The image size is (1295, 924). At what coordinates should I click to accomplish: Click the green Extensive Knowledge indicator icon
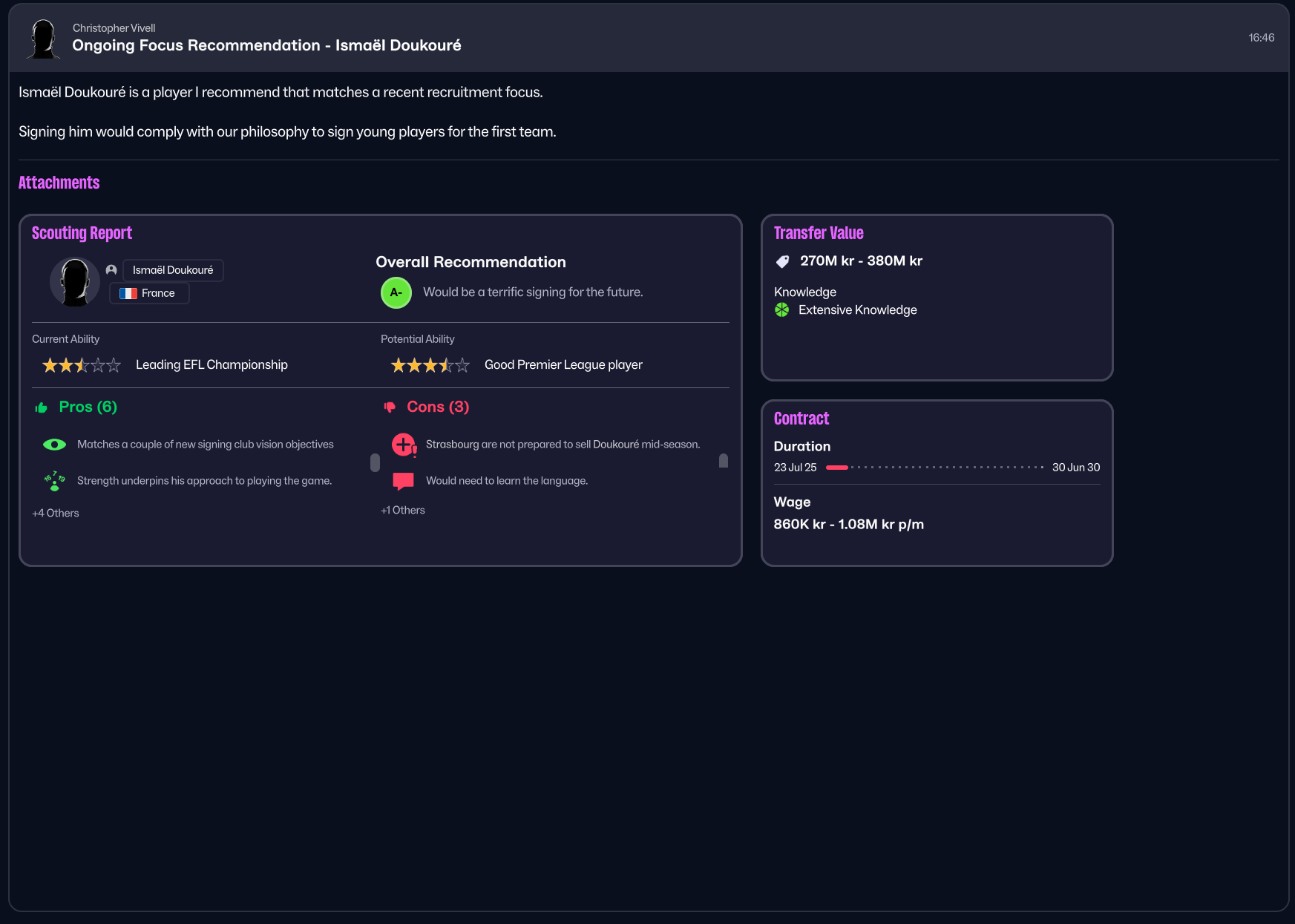(781, 310)
